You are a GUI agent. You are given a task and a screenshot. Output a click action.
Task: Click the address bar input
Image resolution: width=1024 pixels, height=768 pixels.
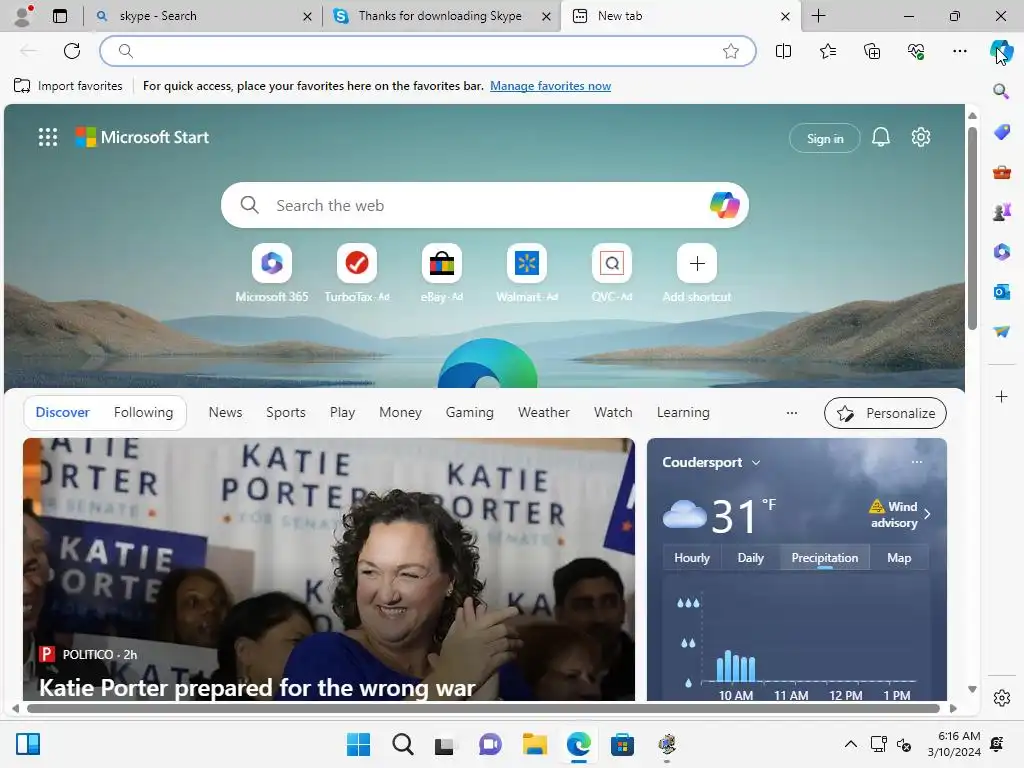click(x=428, y=51)
